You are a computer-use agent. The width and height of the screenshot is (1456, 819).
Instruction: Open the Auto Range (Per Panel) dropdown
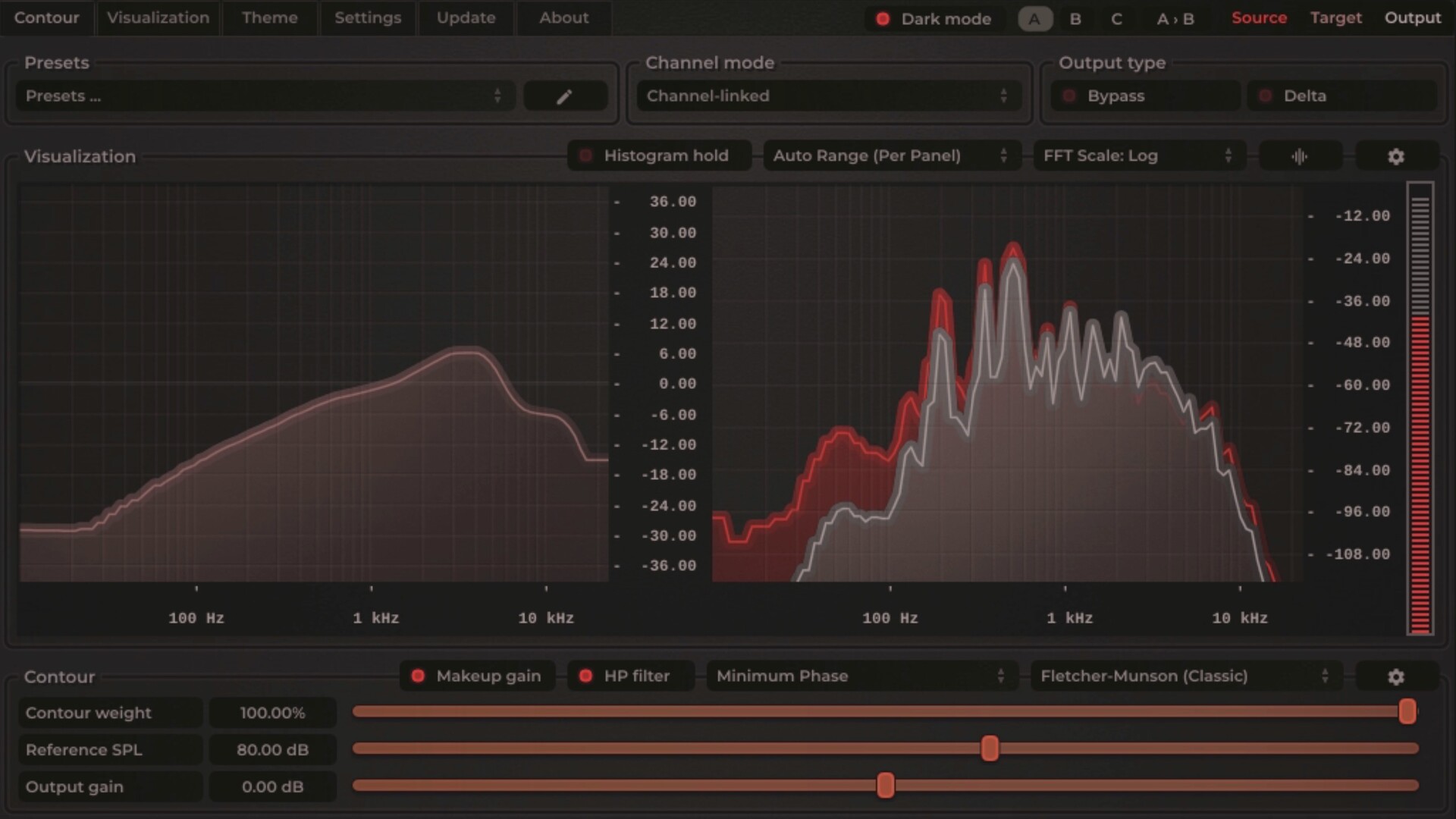892,156
